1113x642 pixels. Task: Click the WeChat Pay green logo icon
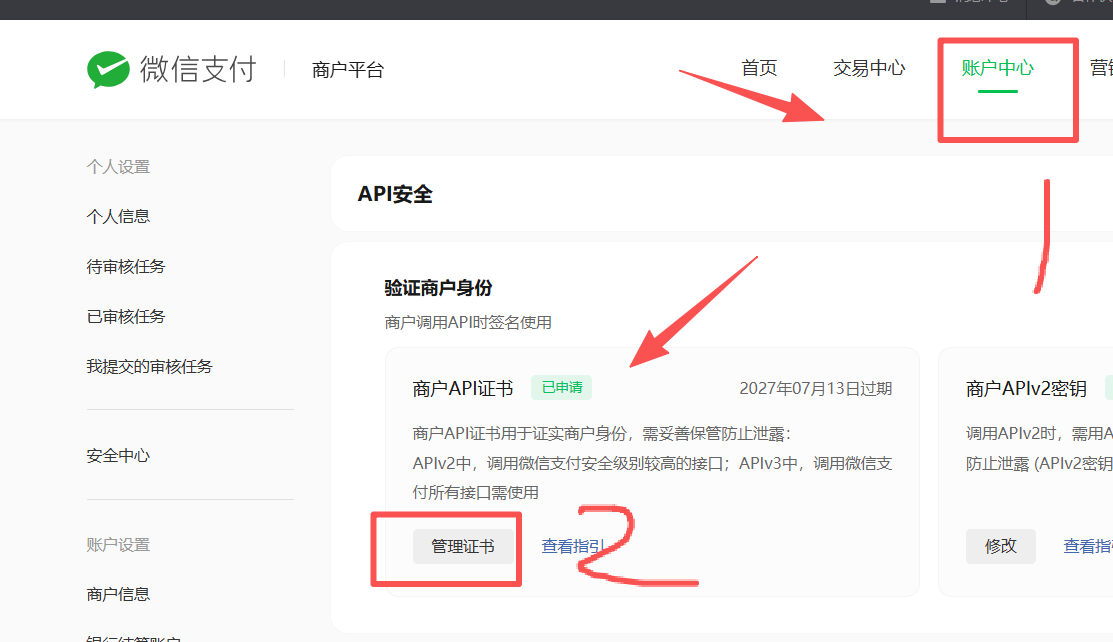(108, 69)
